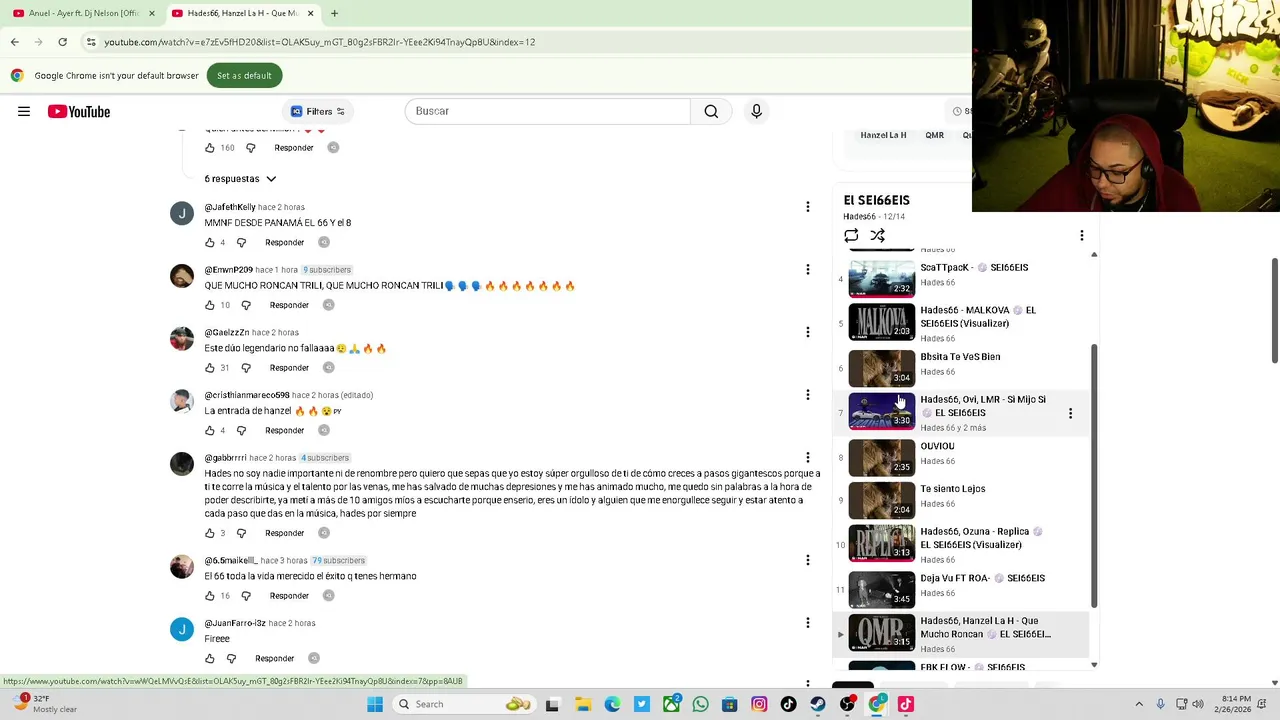
Task: Go to the YouTube home logo
Action: [79, 111]
